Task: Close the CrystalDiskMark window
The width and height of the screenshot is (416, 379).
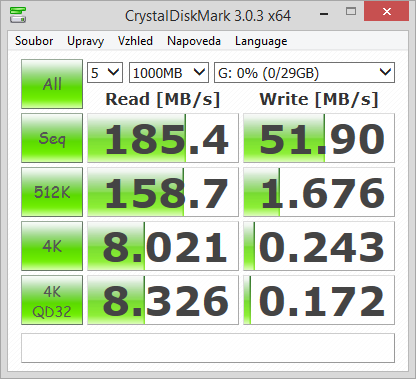Action: (387, 12)
